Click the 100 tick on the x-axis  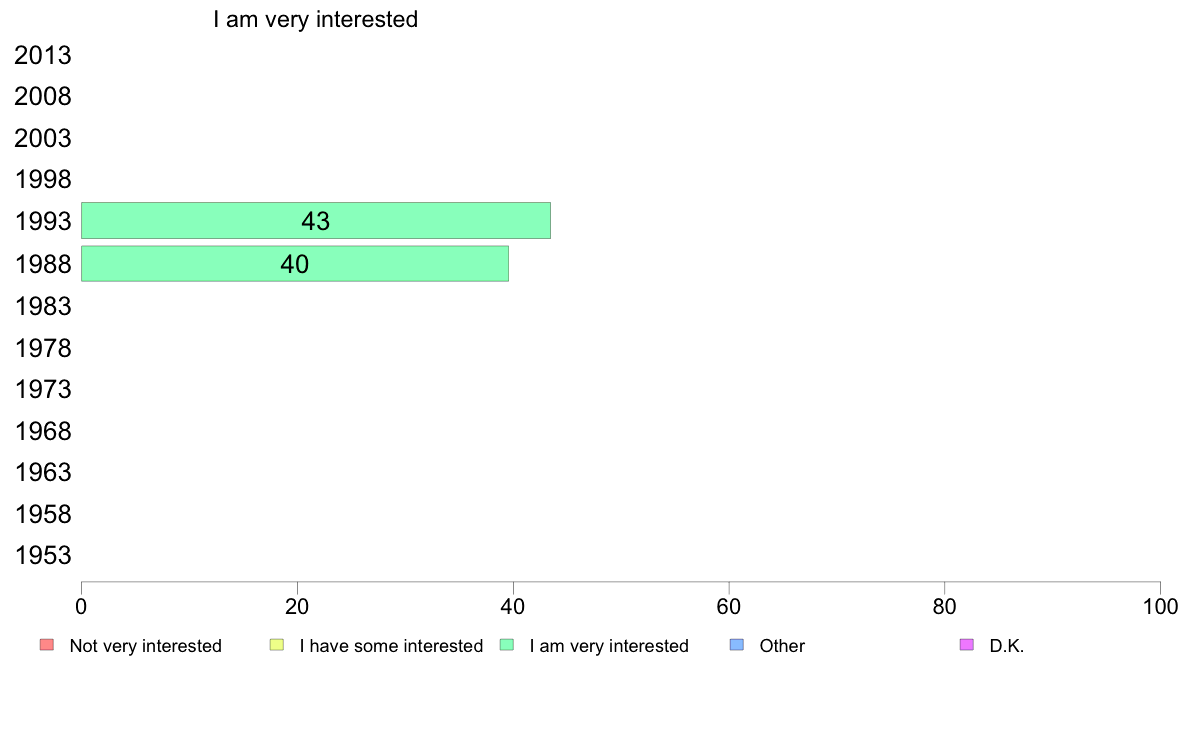(1160, 606)
